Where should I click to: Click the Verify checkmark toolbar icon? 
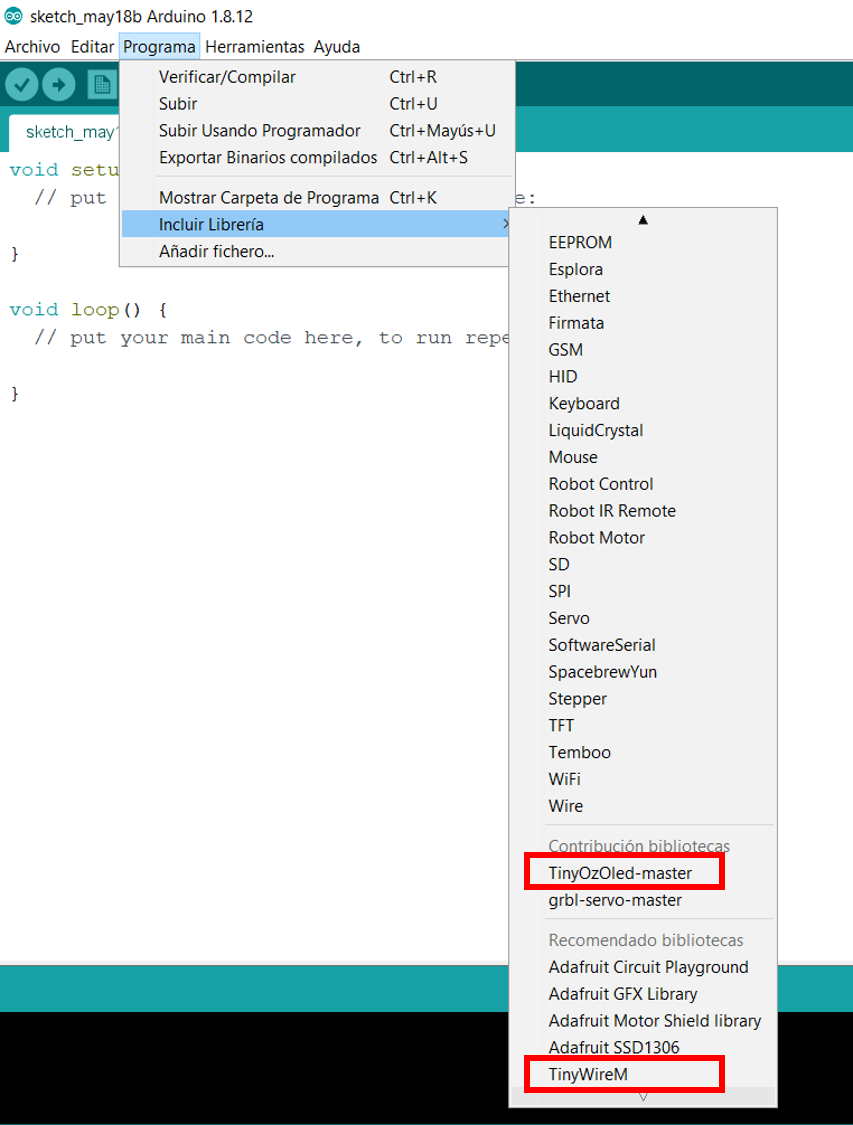22,85
